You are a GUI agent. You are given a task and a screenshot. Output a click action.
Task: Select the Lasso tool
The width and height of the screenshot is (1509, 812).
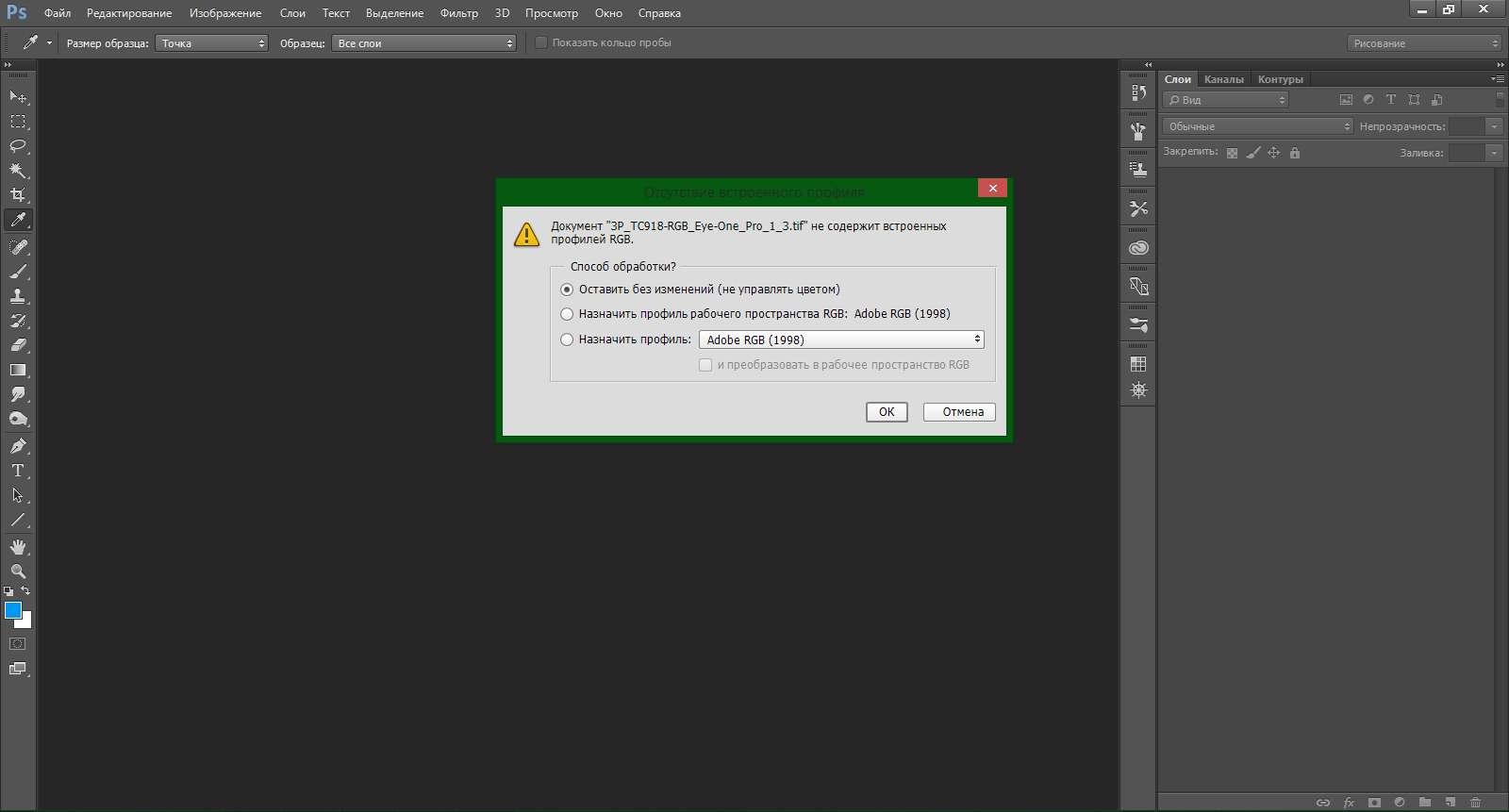pos(18,146)
